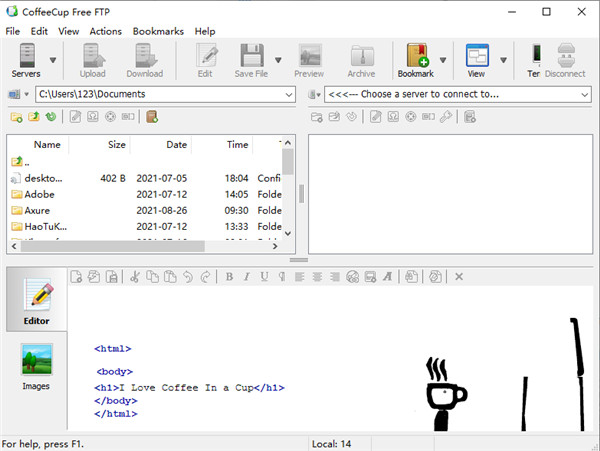The height and width of the screenshot is (451, 600).
Task: Insert paragraph mark in editor
Action: [x=282, y=277]
